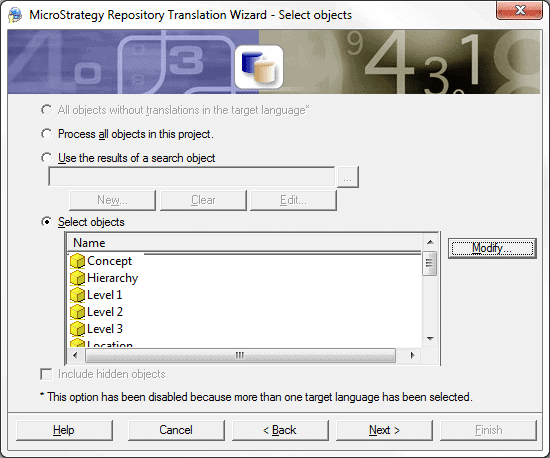Close the wizard window with X
Image resolution: width=550 pixels, height=458 pixels.
[520, 10]
